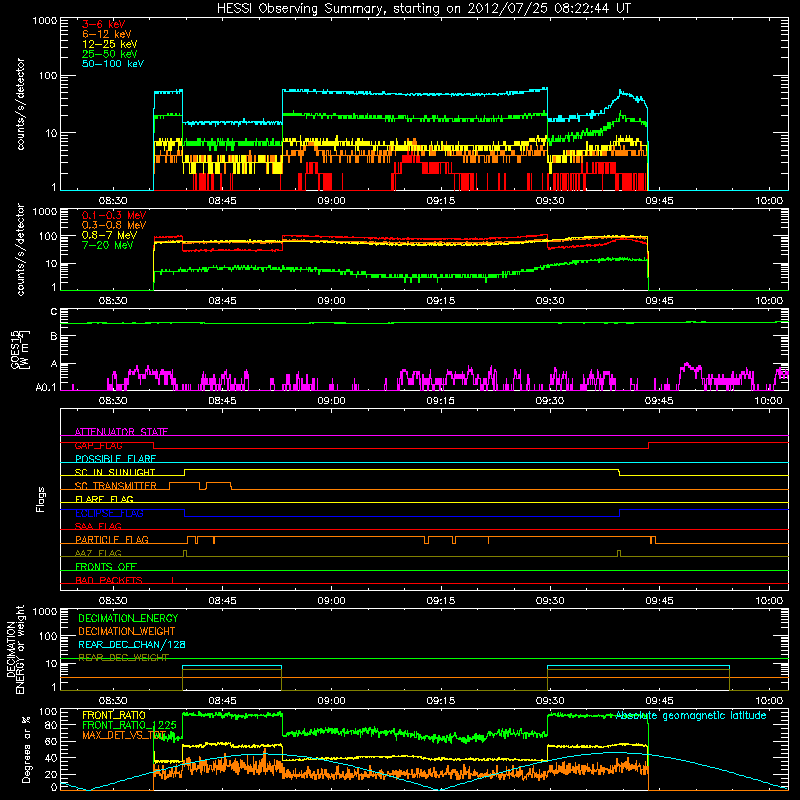This screenshot has height=800, width=800.
Task: Click the REAR_DEC_WEIGHT legend label
Action: coord(123,658)
